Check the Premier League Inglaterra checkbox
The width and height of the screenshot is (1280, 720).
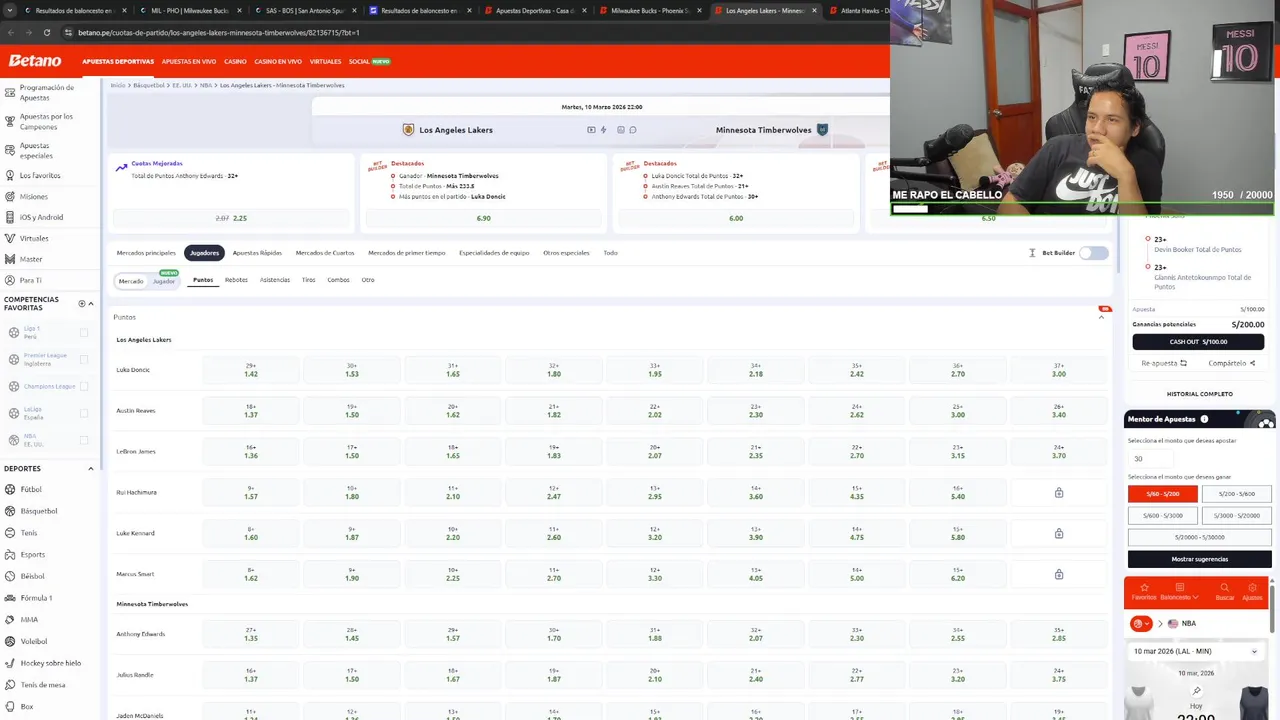click(84, 360)
